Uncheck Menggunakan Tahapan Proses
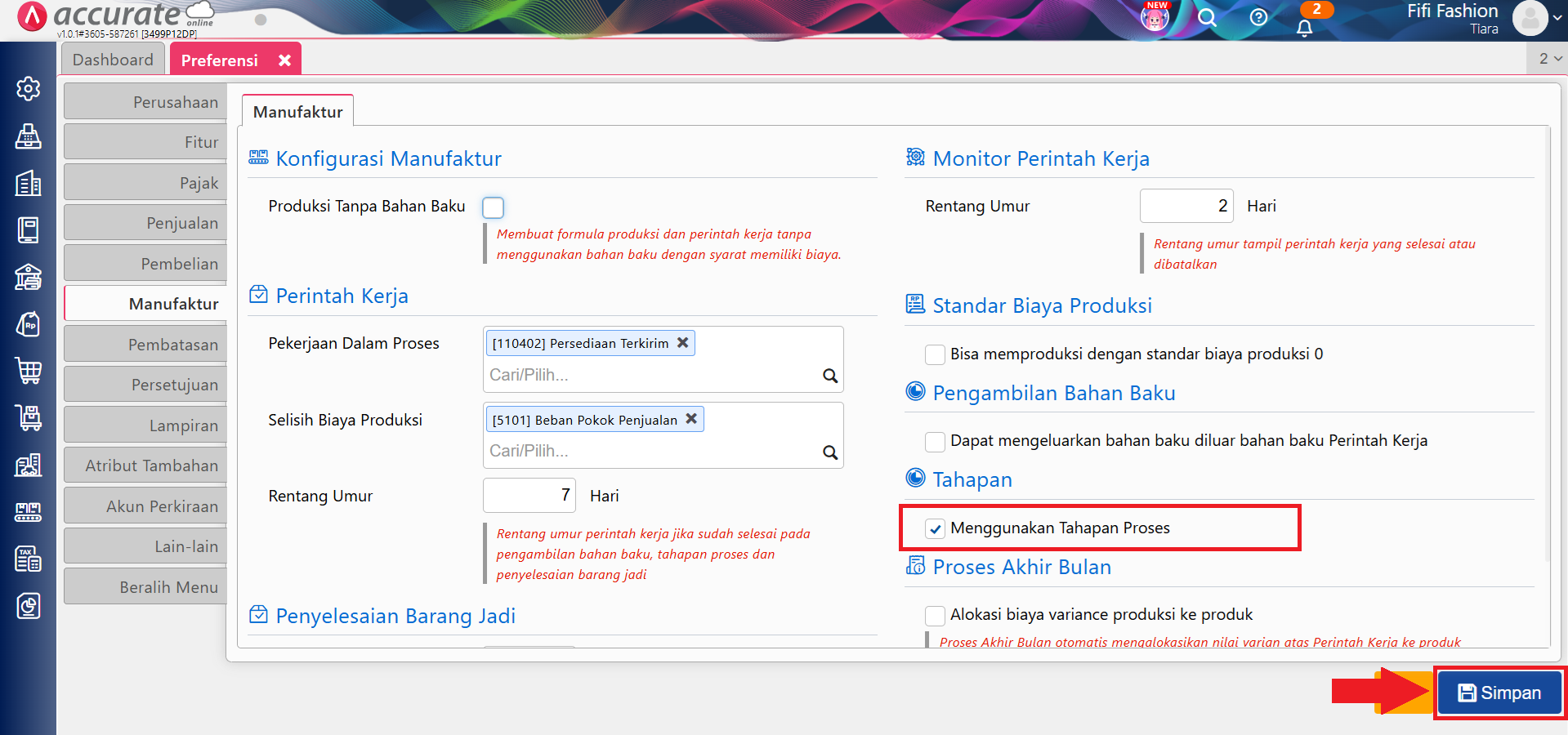1568x735 pixels. pos(935,528)
